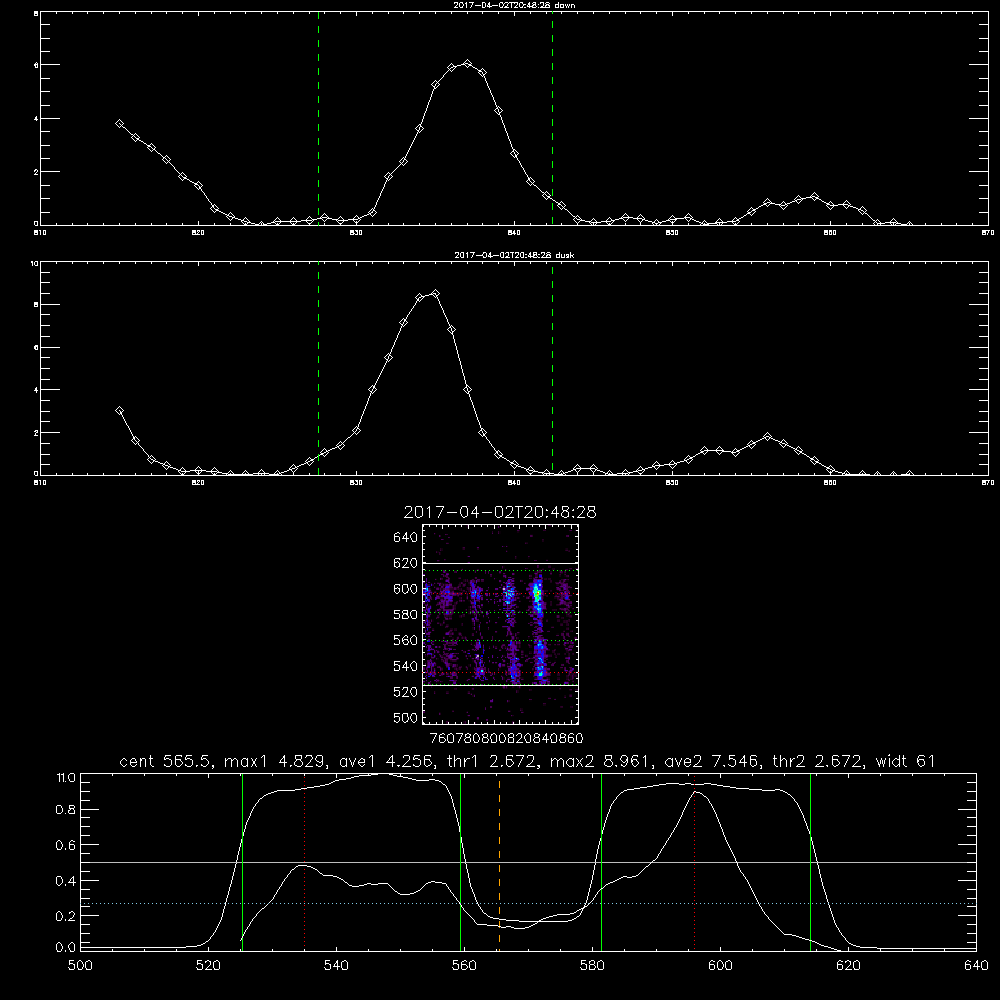Click the upper white horizontal line on spectral image
Viewport: 1000px width, 1000px height.
(500, 563)
